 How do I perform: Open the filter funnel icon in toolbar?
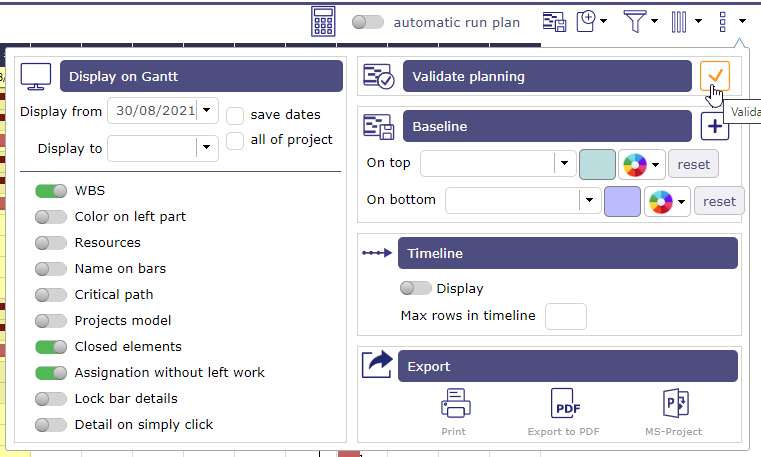[x=635, y=21]
